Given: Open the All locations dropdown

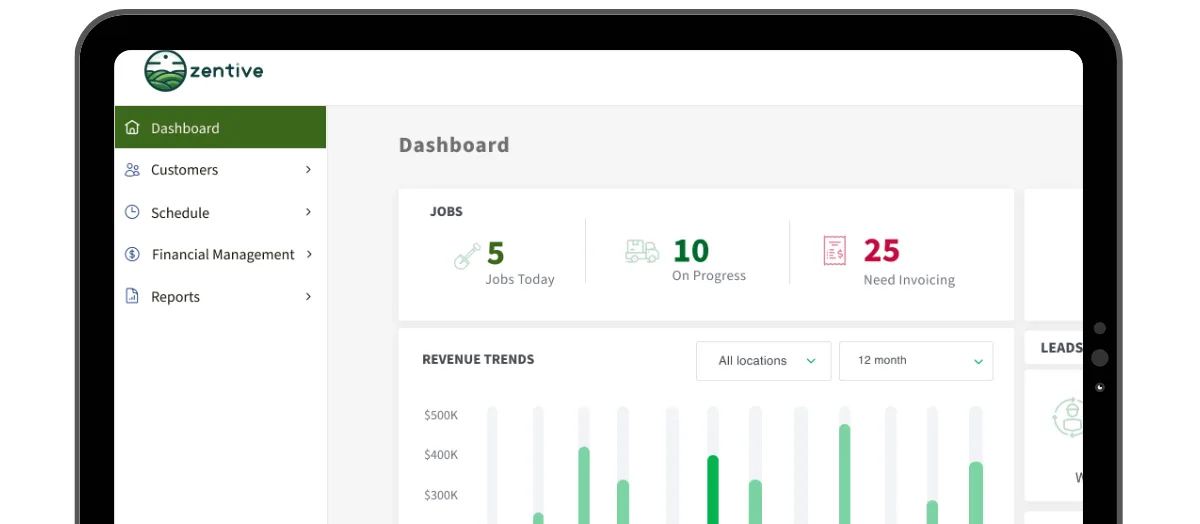Looking at the screenshot, I should (763, 361).
